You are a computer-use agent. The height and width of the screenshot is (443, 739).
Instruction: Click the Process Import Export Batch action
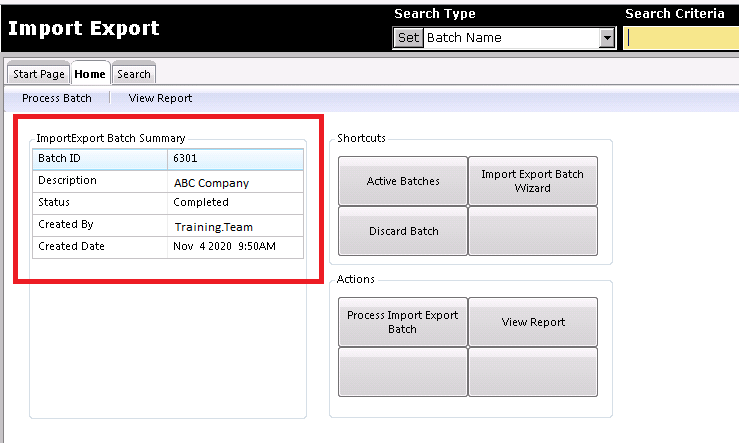click(x=403, y=322)
